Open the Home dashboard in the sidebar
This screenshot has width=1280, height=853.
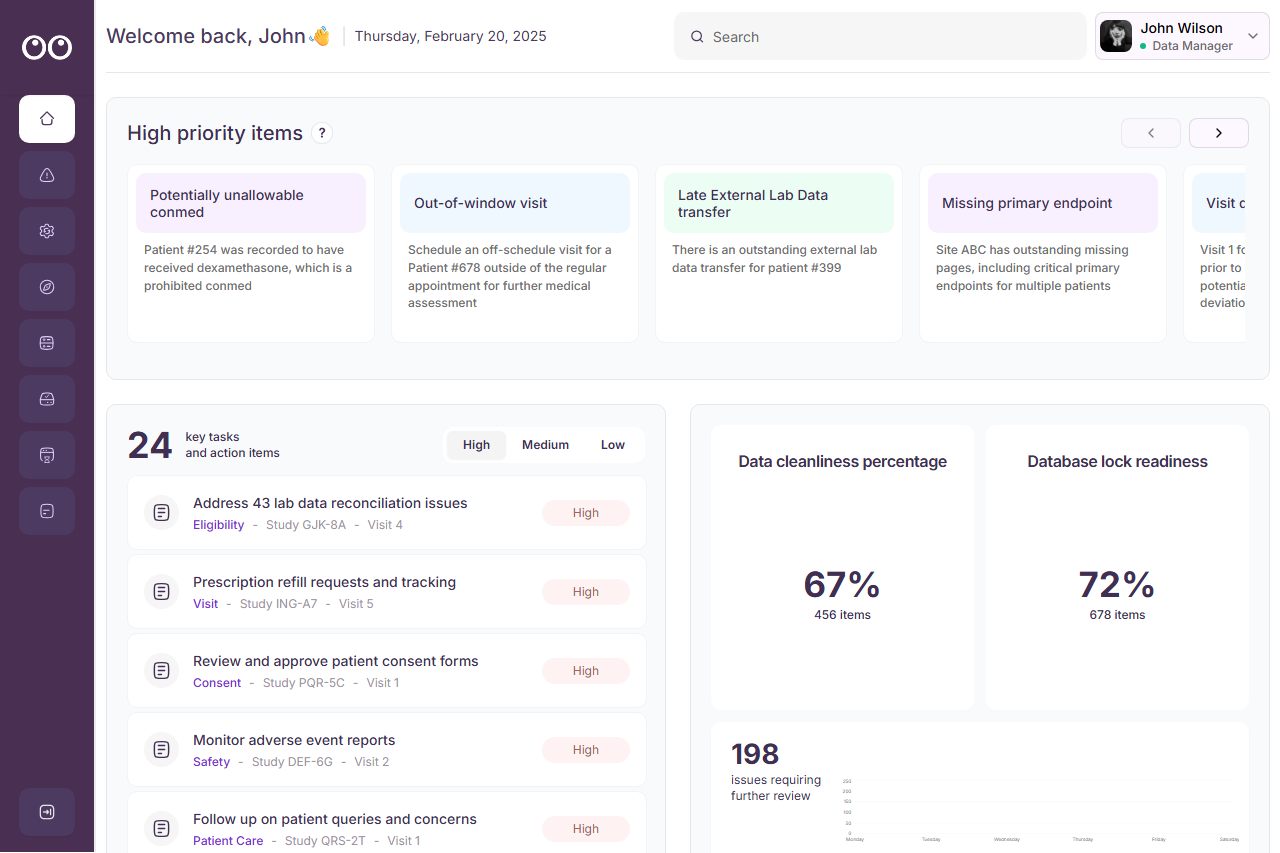[47, 119]
